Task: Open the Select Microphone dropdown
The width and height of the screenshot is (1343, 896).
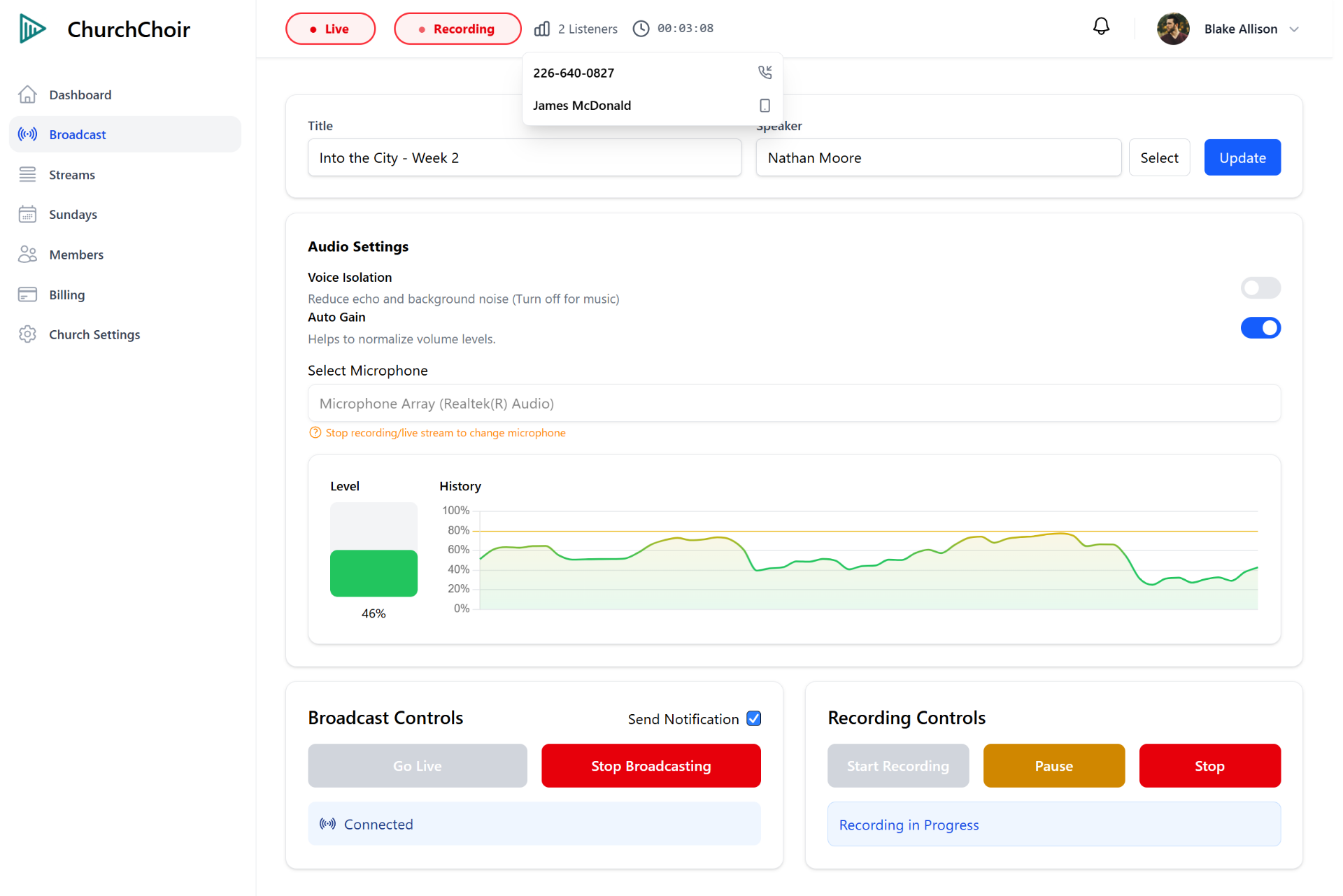Action: click(794, 403)
